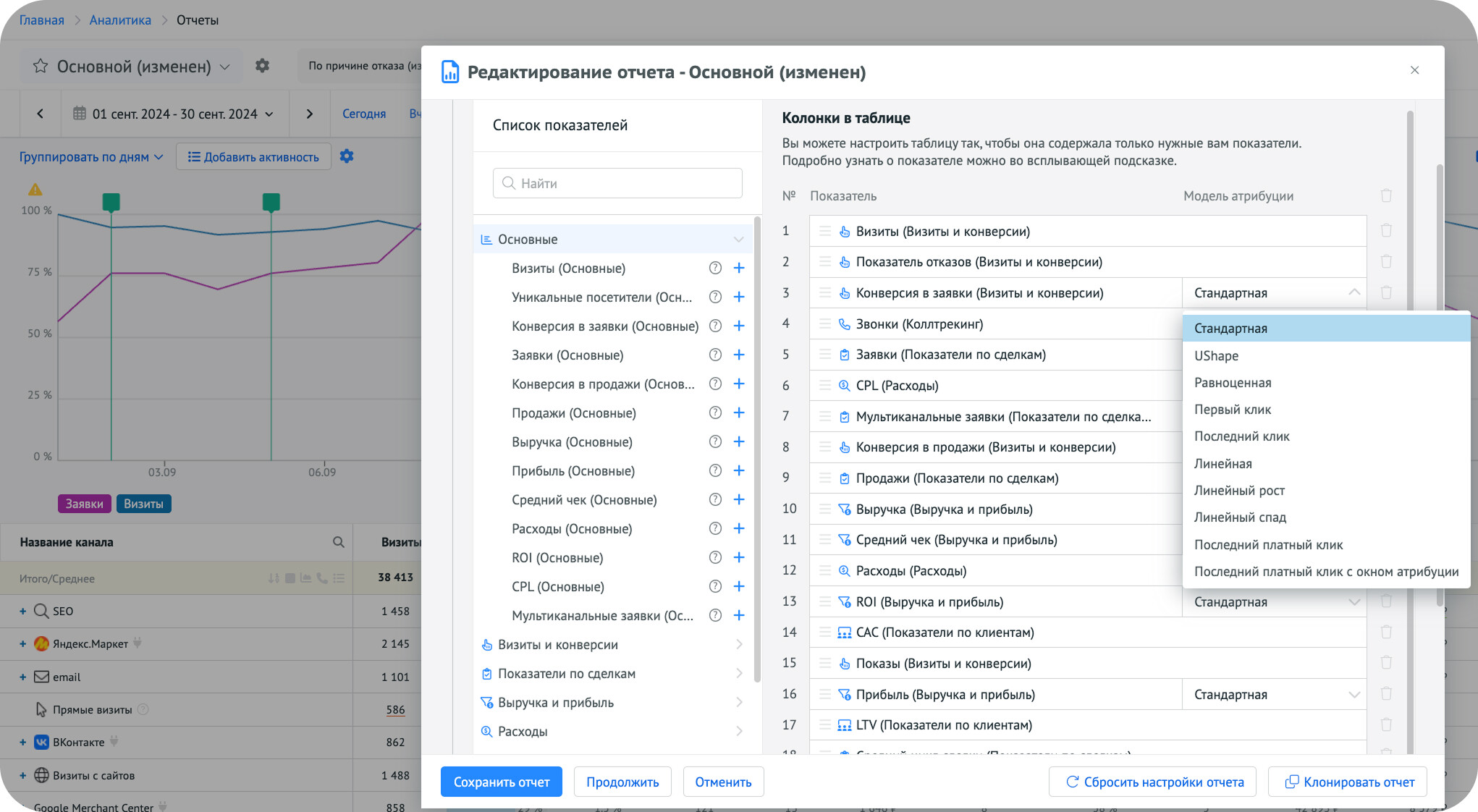Add Визиты (Основные) with plus icon
The height and width of the screenshot is (812, 1478).
[x=738, y=268]
